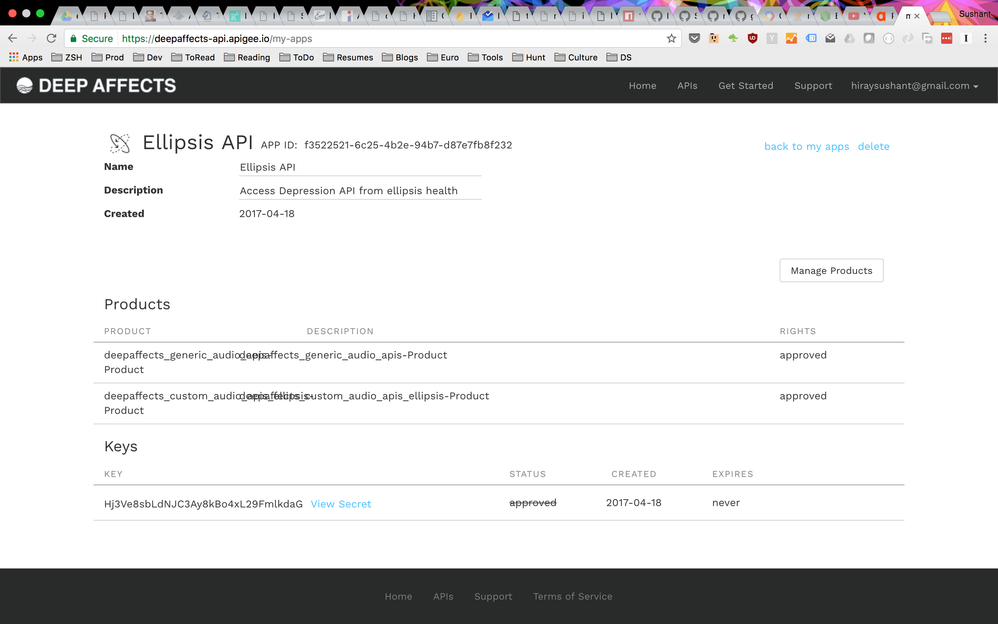Screen dimensions: 998x624
Task: Click the orange chart extension icon
Action: 791,38
